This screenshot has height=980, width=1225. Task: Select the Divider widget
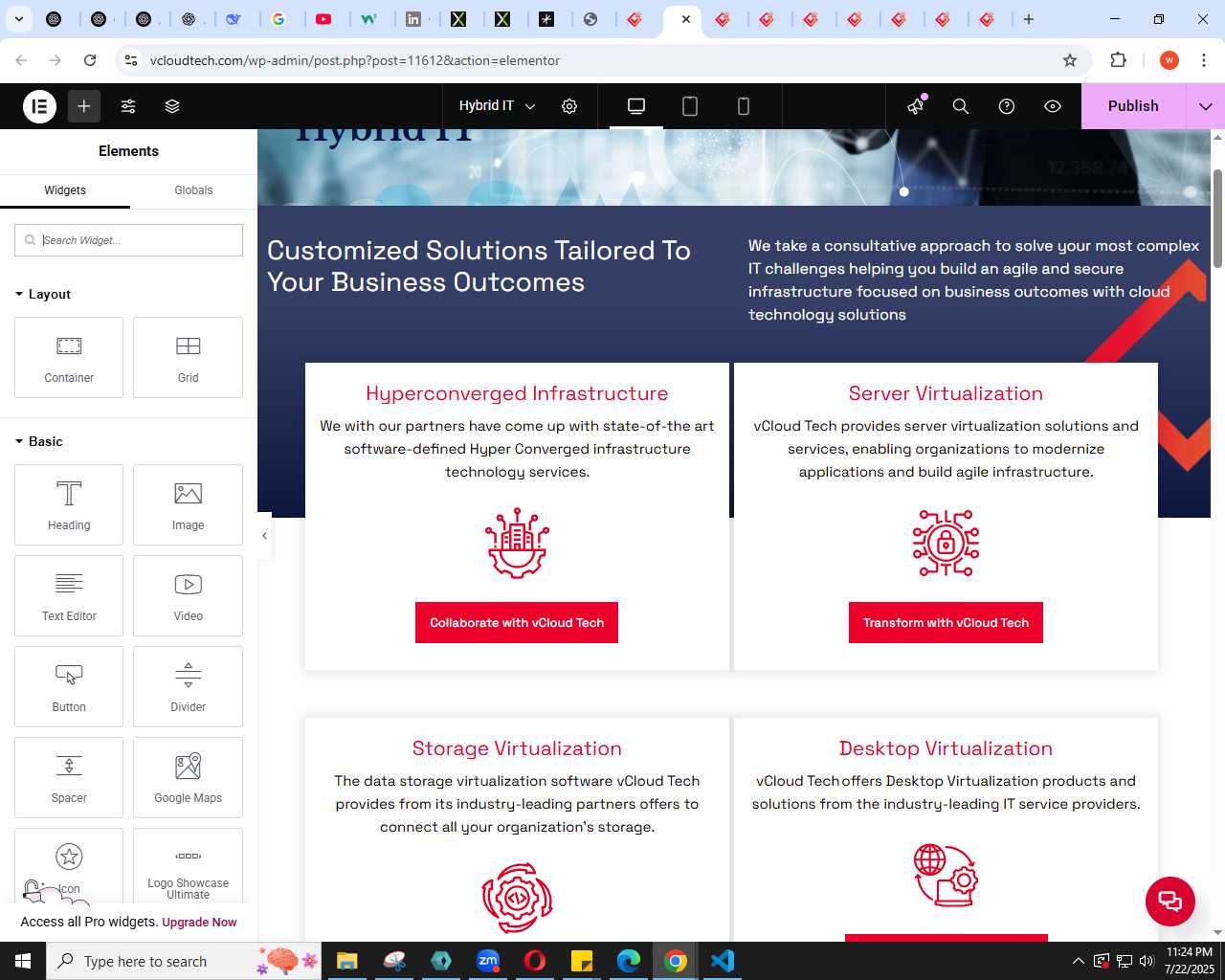click(188, 686)
